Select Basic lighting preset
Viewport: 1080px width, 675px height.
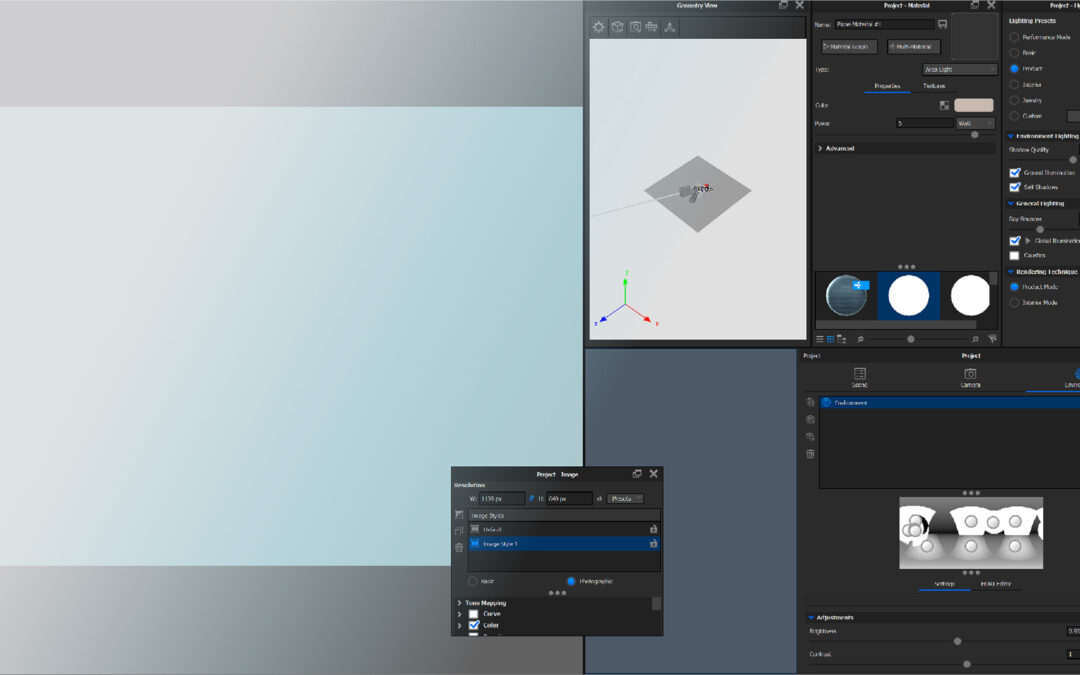tap(1014, 53)
